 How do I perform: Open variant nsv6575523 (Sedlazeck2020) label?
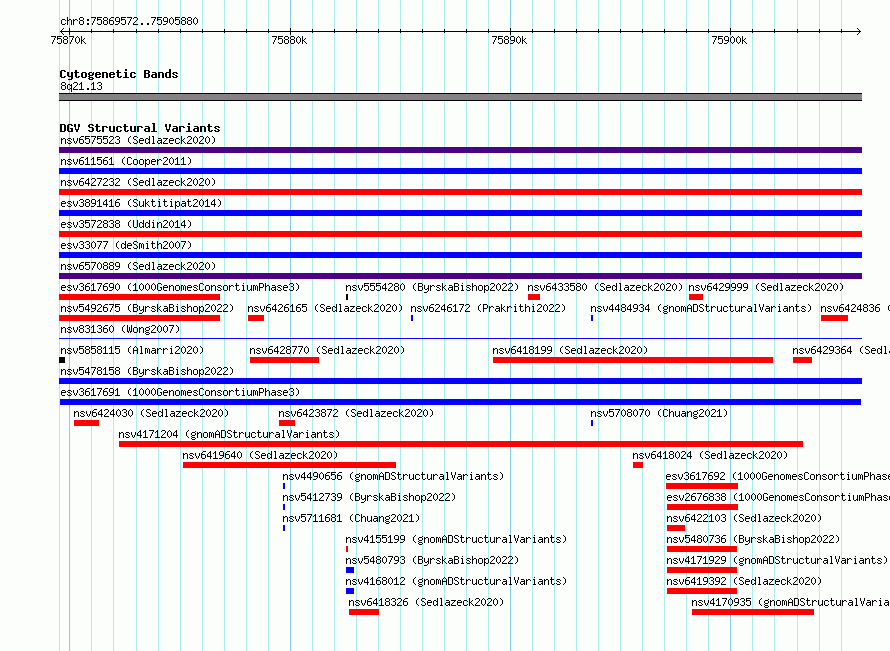(138, 140)
